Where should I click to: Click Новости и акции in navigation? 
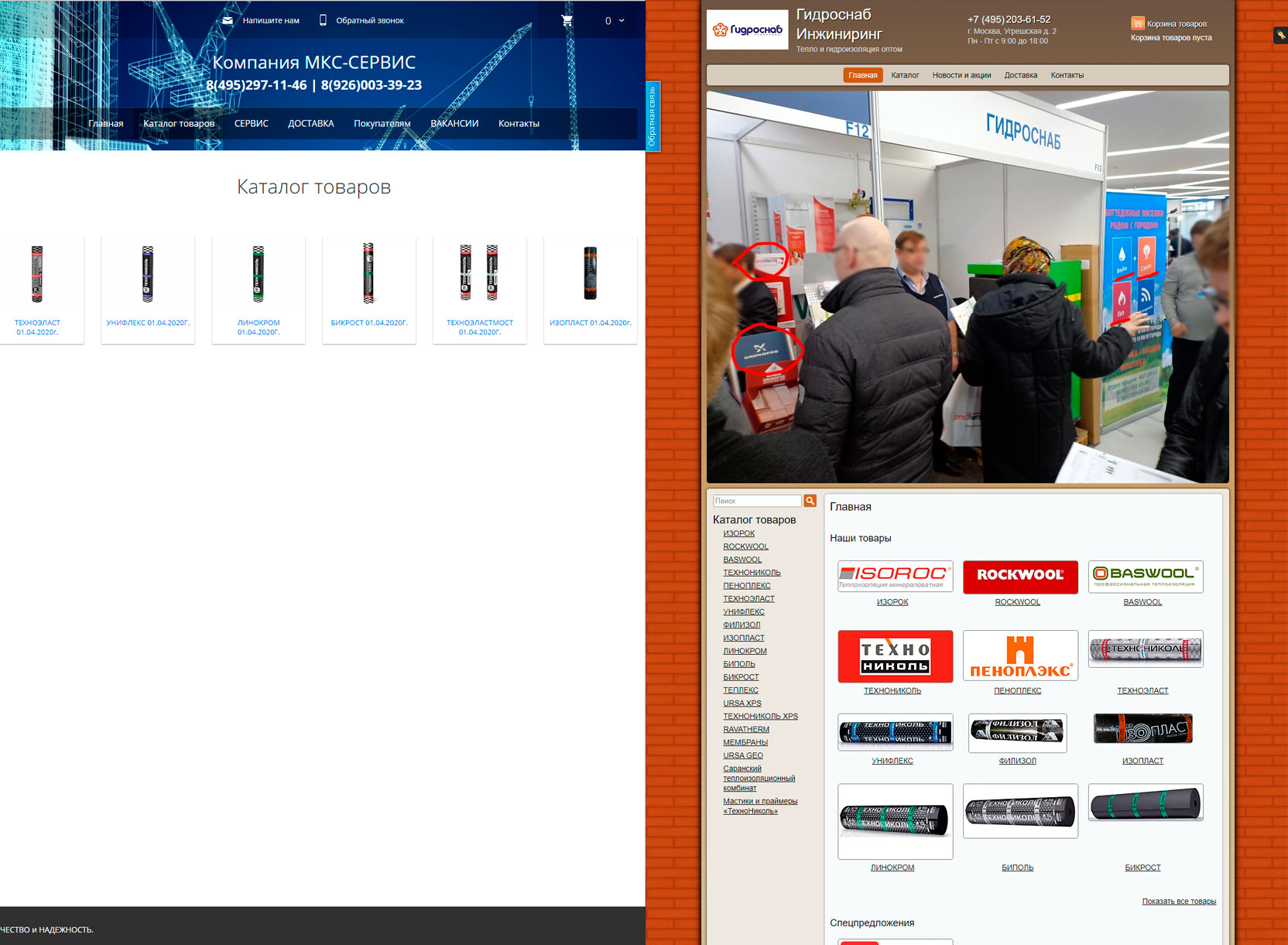961,75
